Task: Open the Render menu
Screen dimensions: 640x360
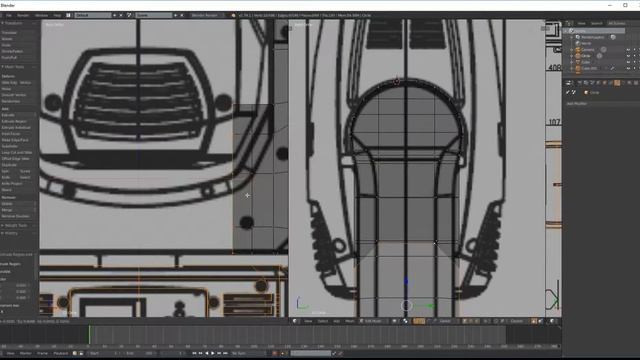Action: (23, 15)
